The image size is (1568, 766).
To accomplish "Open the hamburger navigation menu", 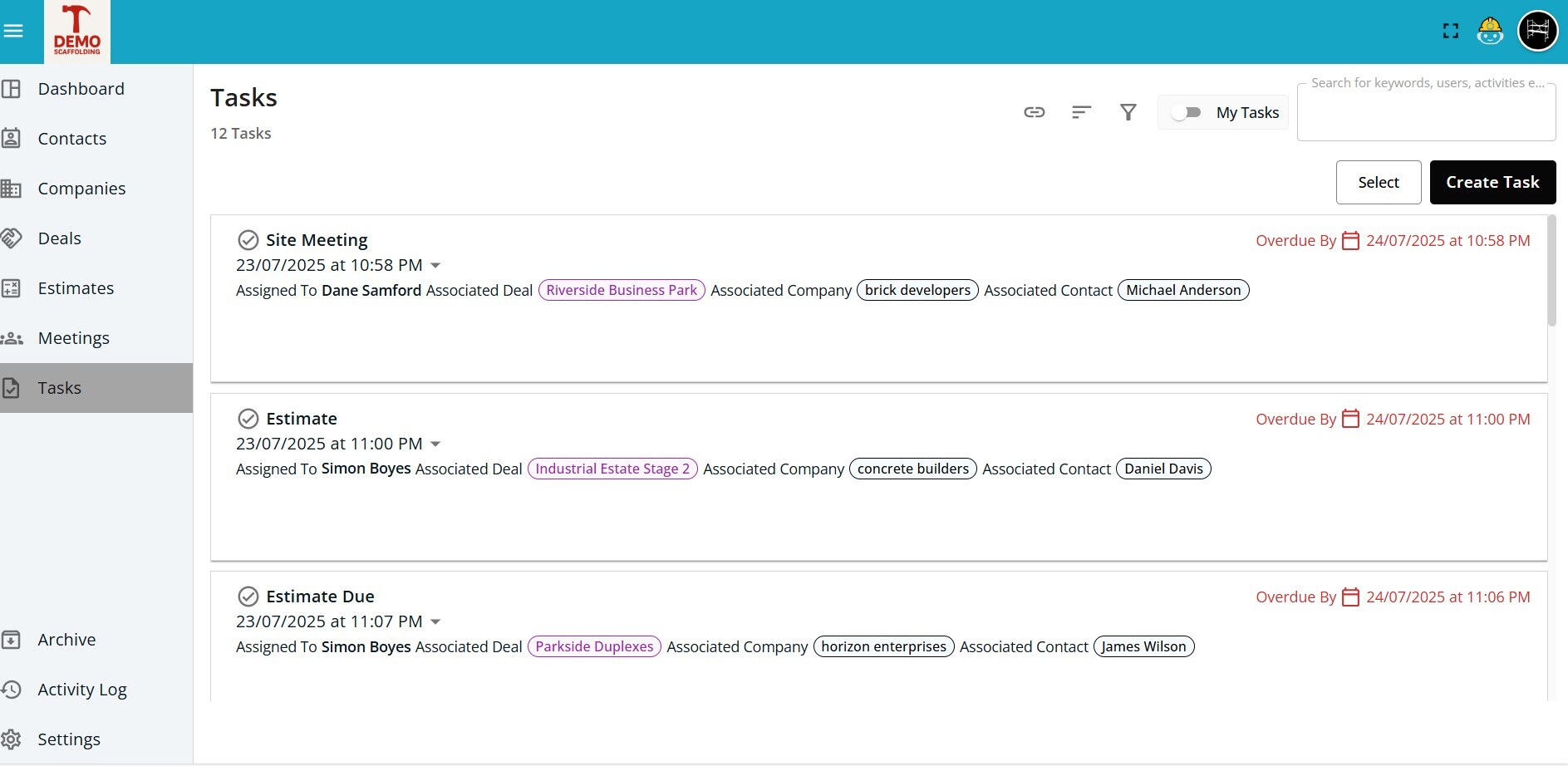I will [12, 31].
